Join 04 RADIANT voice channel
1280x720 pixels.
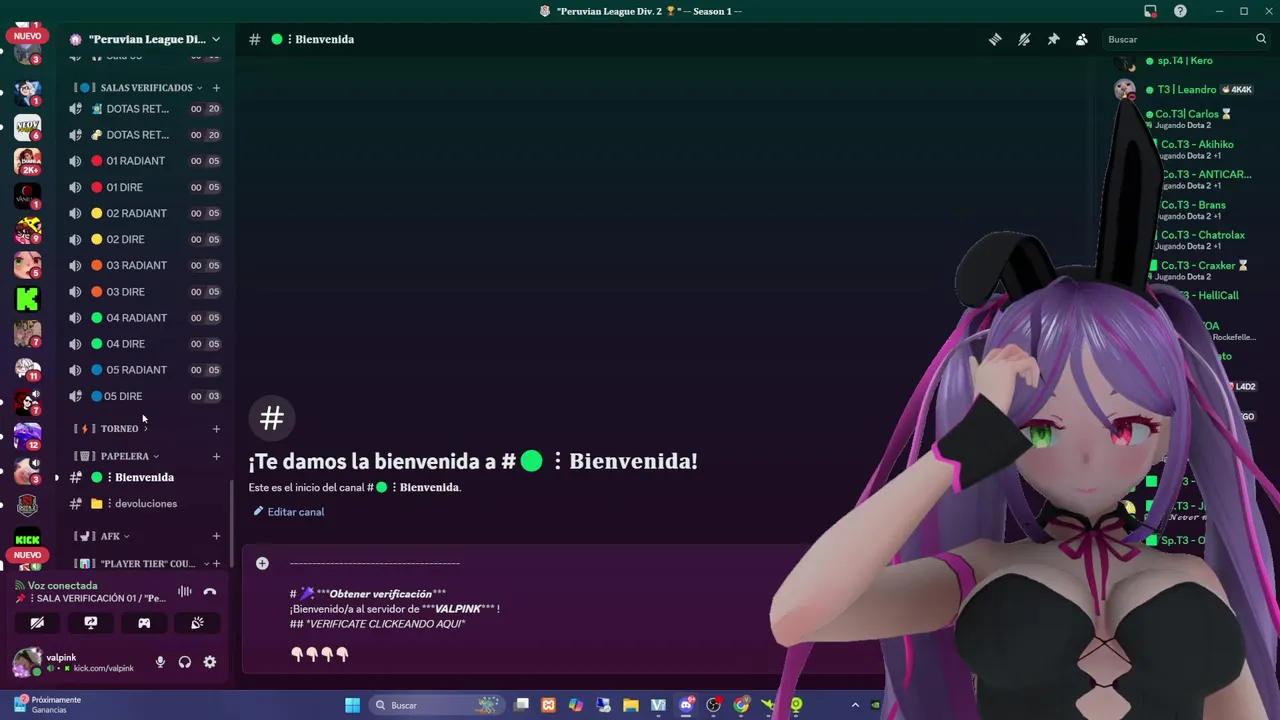pyautogui.click(x=146, y=318)
